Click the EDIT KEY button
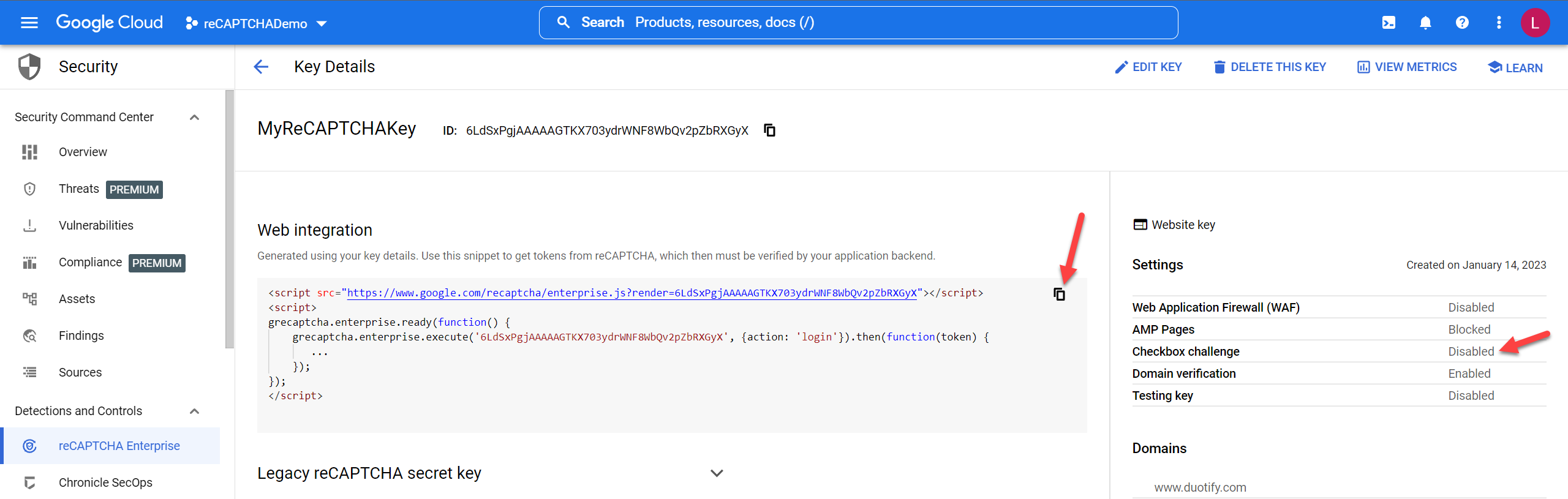The height and width of the screenshot is (499, 1568). pyautogui.click(x=1148, y=67)
